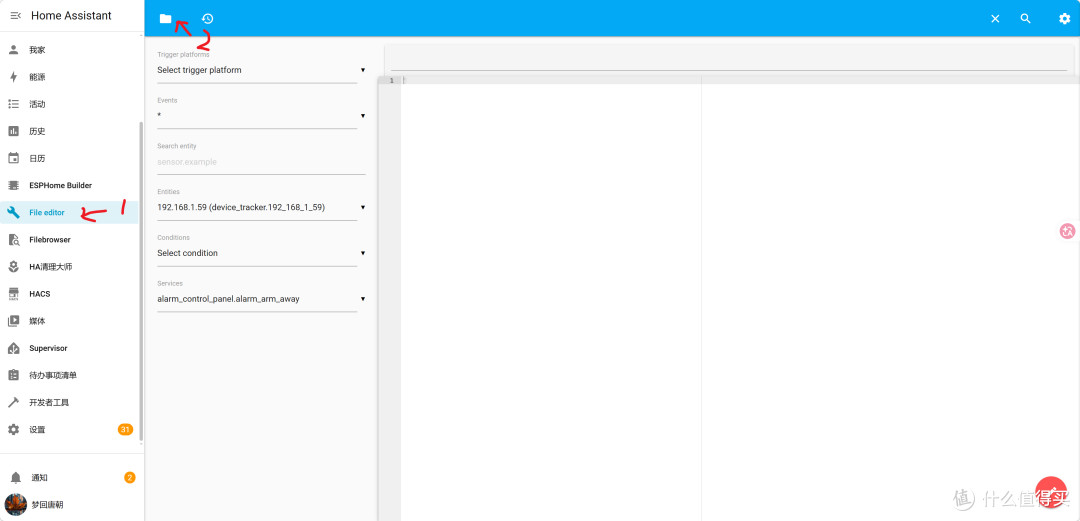This screenshot has height=521, width=1080.
Task: Click the 31 badge next to 设置
Action: (x=125, y=429)
